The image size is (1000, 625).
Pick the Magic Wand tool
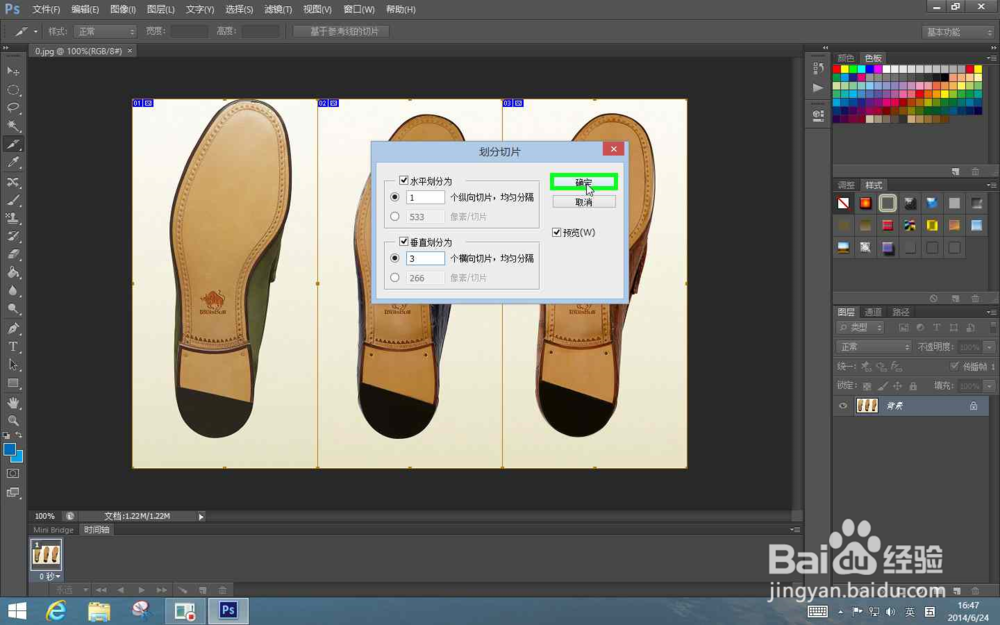click(x=13, y=126)
